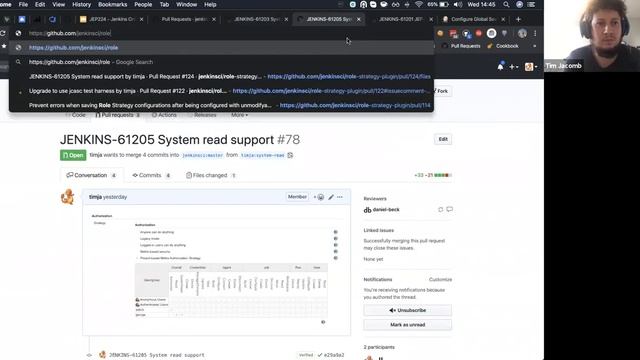Select the Pull Request #124 suggestion

pyautogui.click(x=221, y=76)
